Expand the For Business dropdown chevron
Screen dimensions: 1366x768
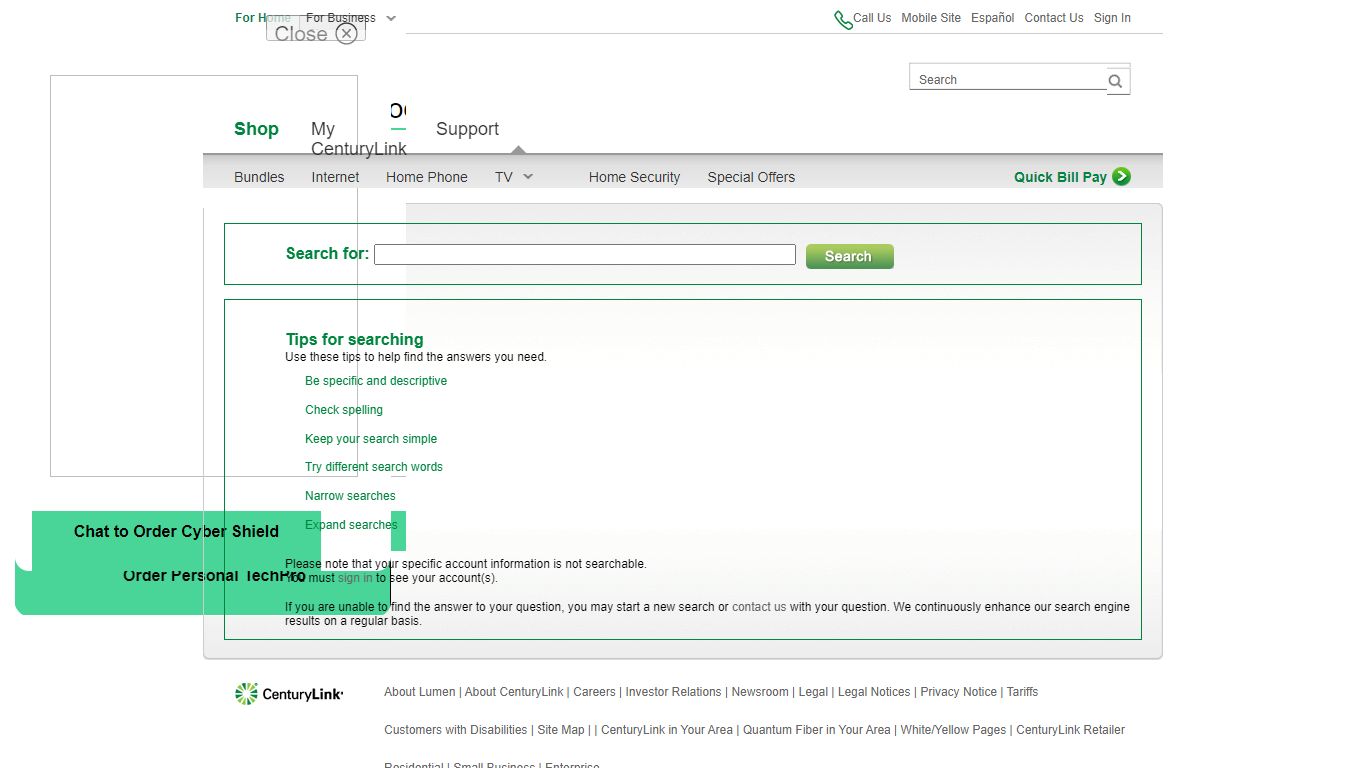pos(391,18)
